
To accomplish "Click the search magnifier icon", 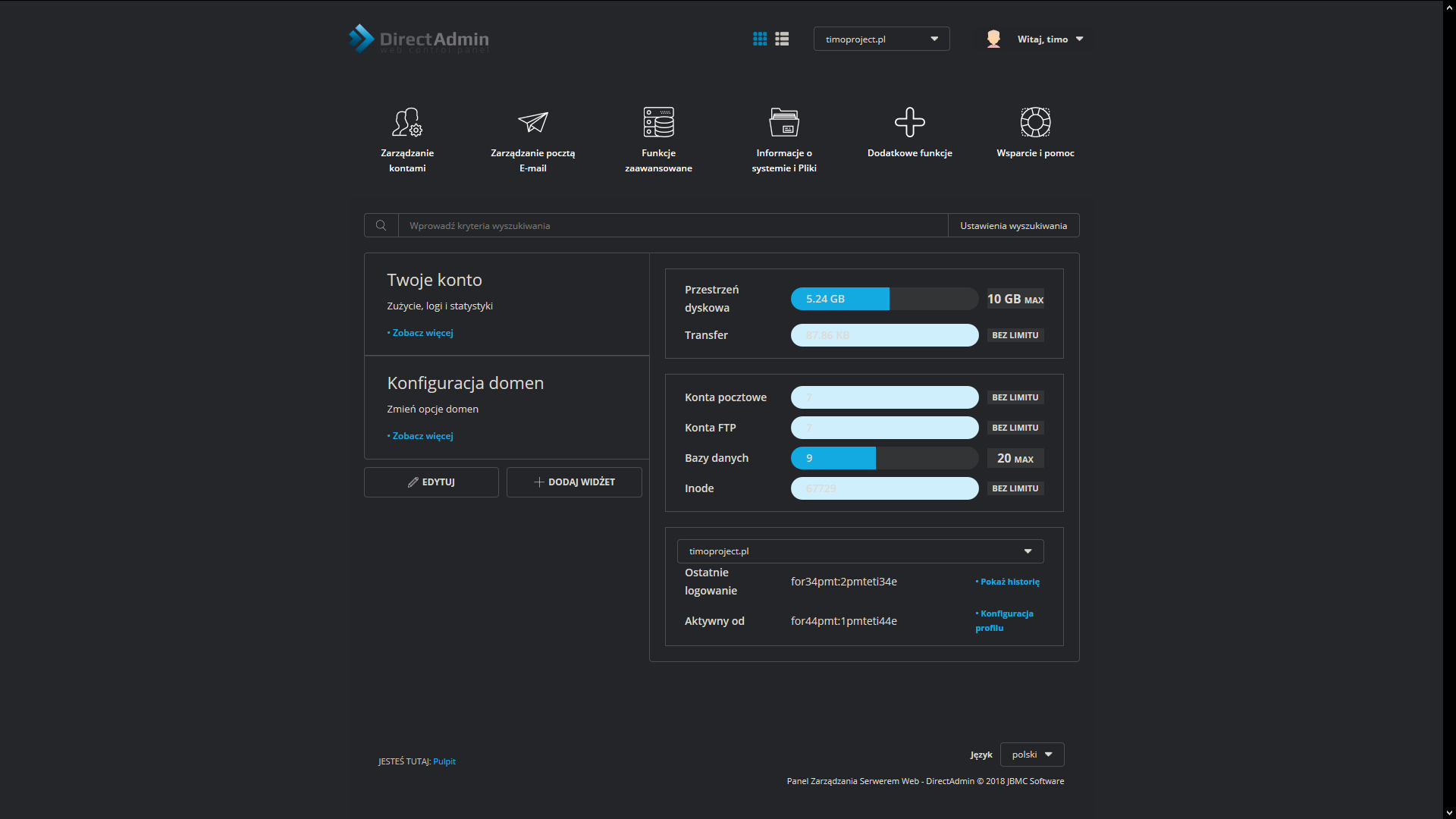I will click(381, 225).
